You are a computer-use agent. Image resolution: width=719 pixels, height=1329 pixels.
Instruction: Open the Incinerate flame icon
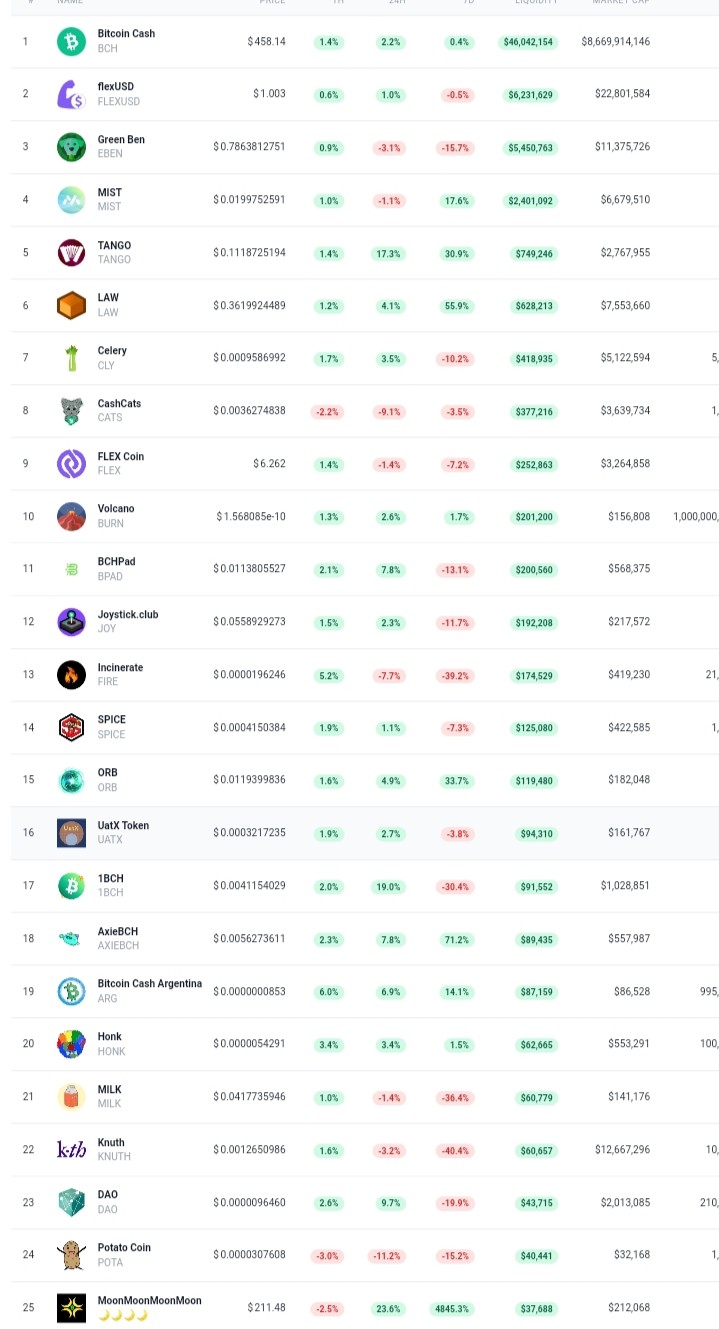71,675
